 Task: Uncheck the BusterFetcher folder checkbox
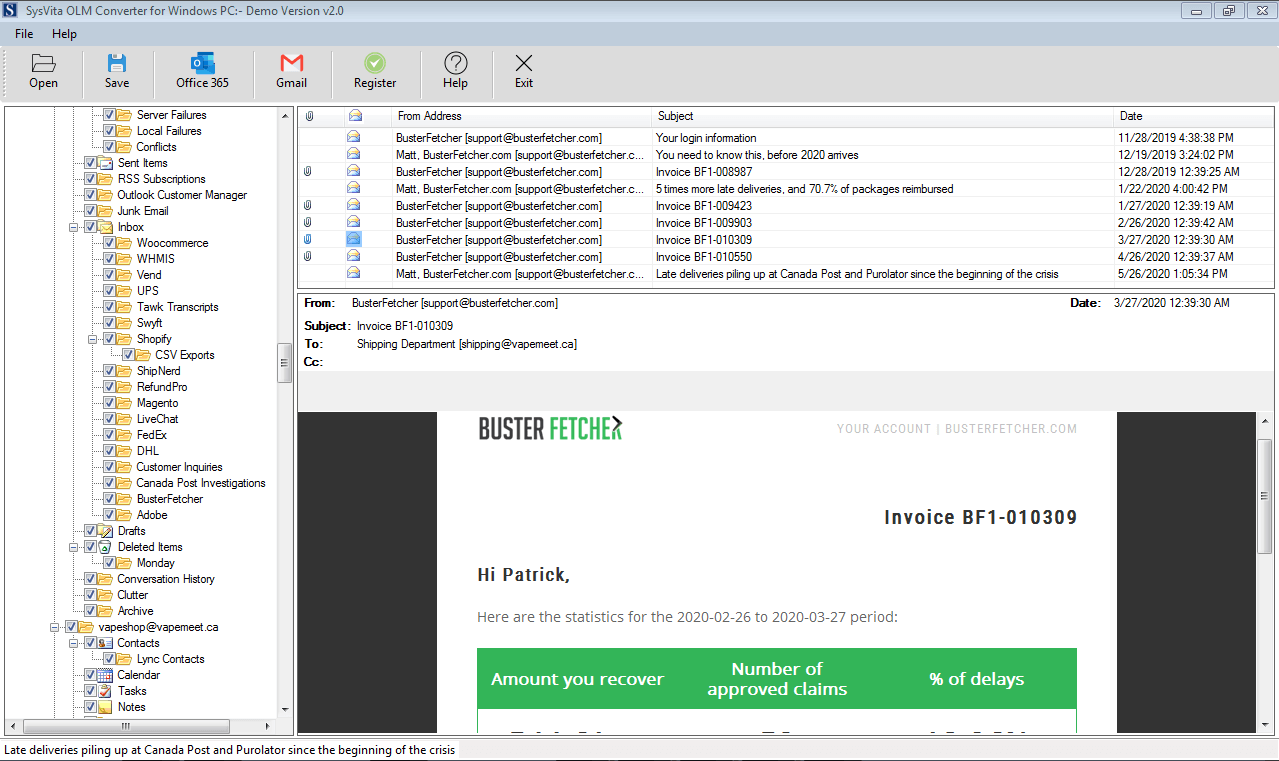[109, 499]
